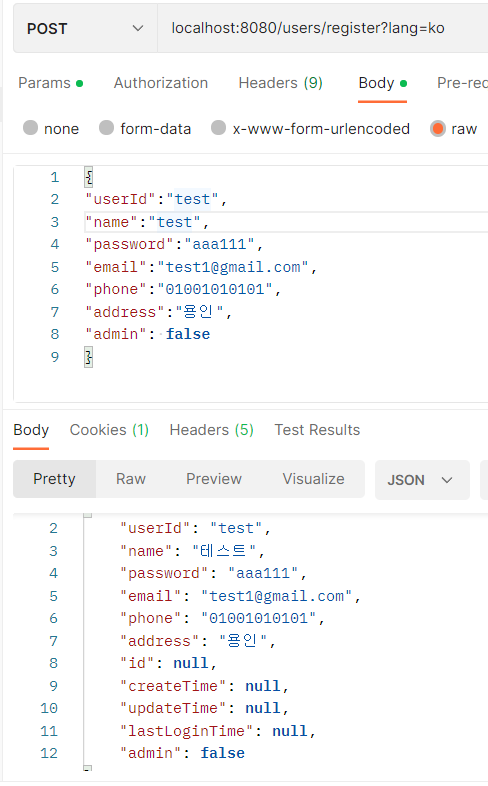Click response line "admin": false
The image size is (488, 786).
(182, 753)
